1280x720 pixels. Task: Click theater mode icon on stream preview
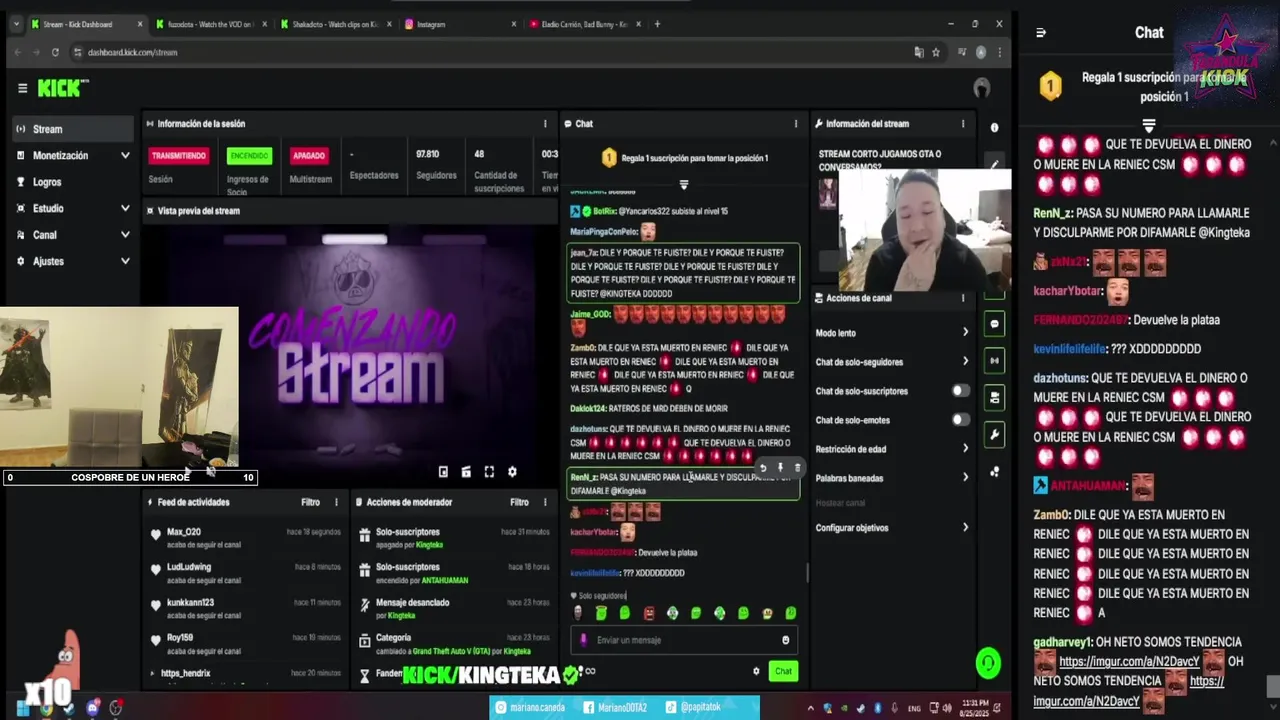point(466,472)
